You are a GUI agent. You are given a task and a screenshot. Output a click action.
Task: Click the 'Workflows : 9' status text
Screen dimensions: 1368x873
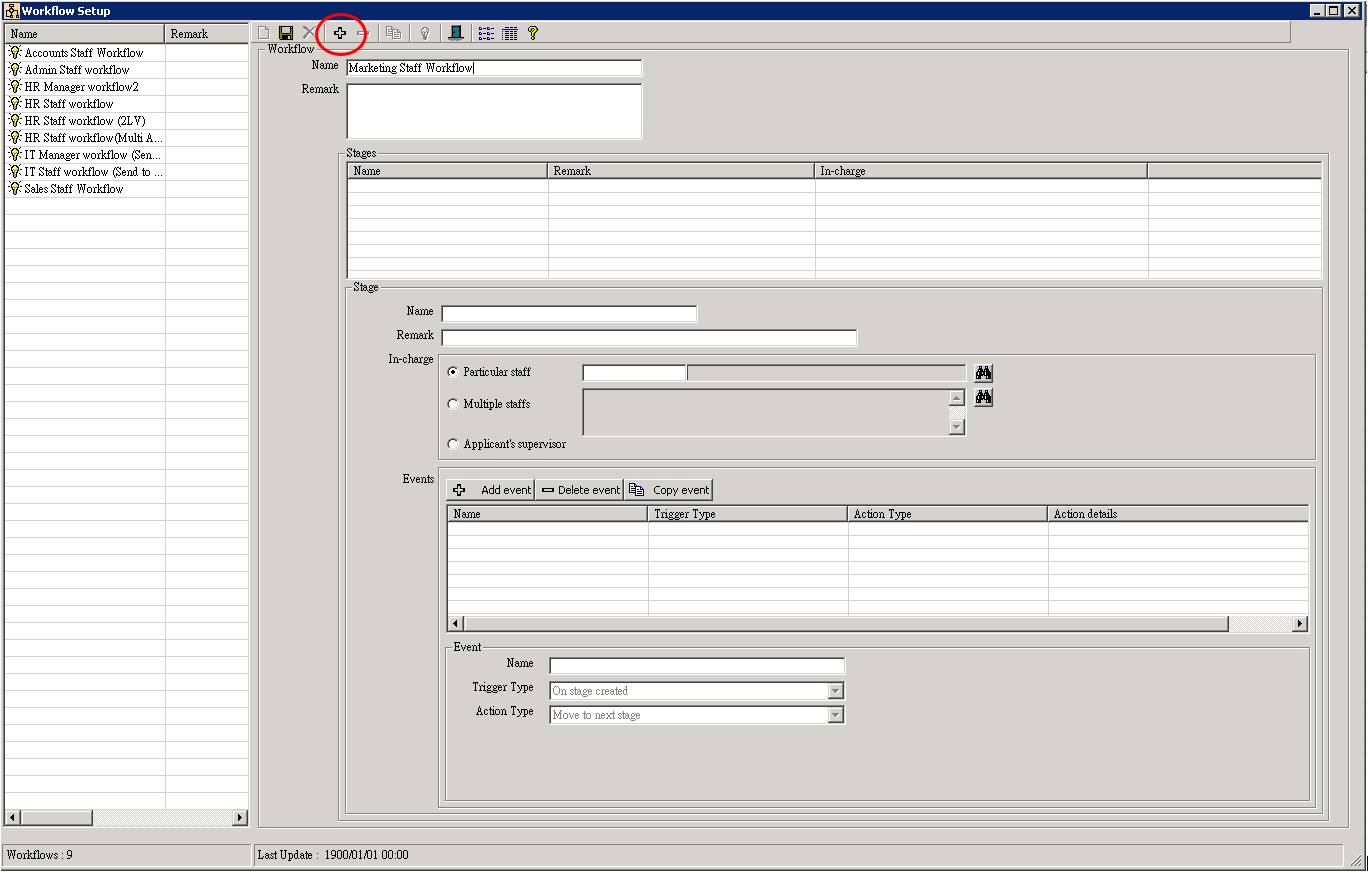coord(40,855)
